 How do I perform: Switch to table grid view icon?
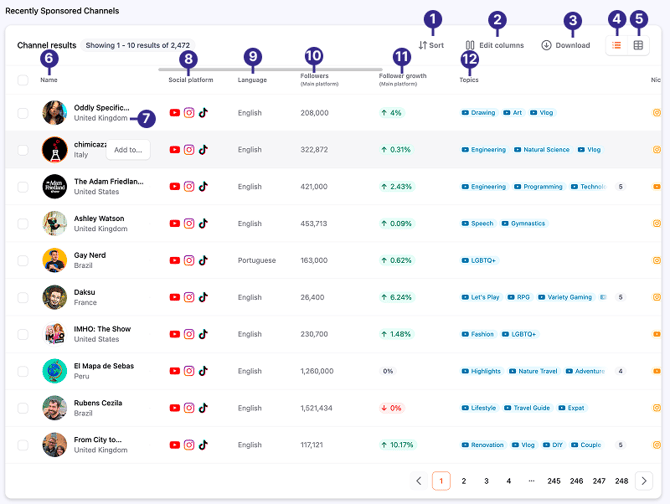tap(639, 45)
